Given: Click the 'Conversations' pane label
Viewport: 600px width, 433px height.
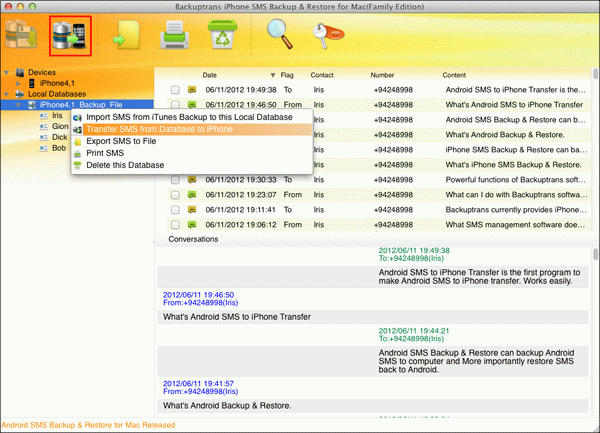Looking at the screenshot, I should click(x=193, y=239).
